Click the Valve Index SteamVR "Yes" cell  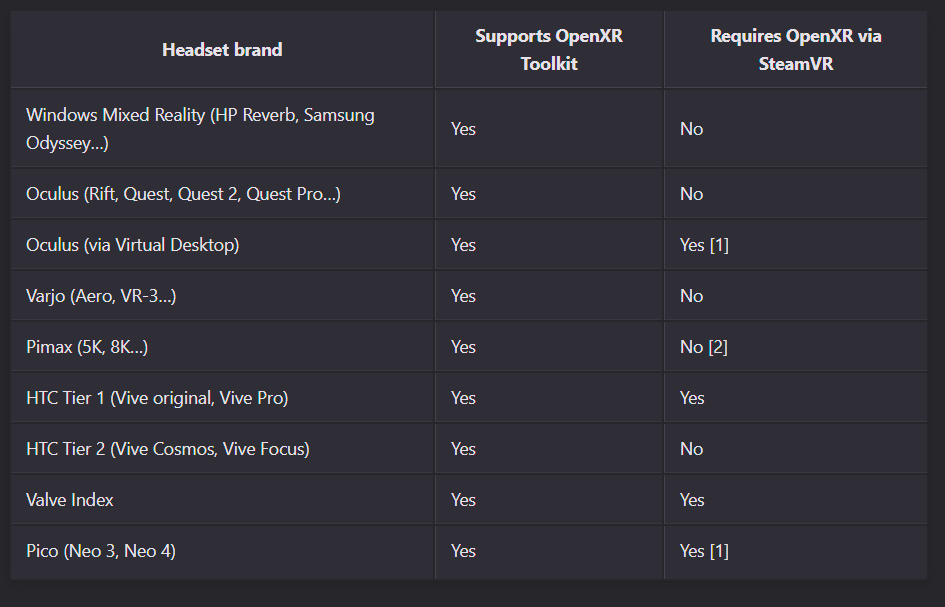[692, 500]
